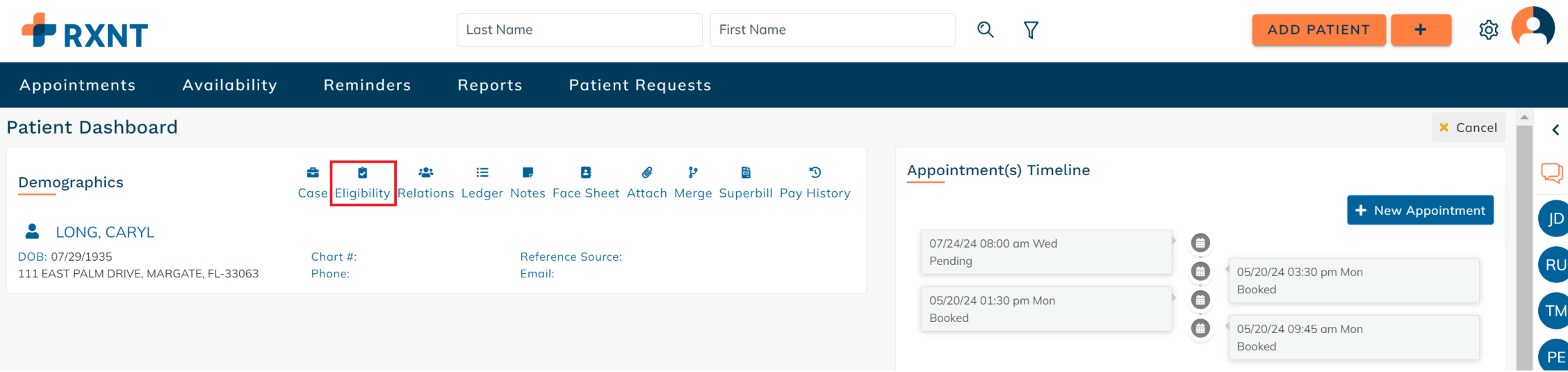Open the Superbill document icon
The image size is (1568, 372).
[746, 172]
